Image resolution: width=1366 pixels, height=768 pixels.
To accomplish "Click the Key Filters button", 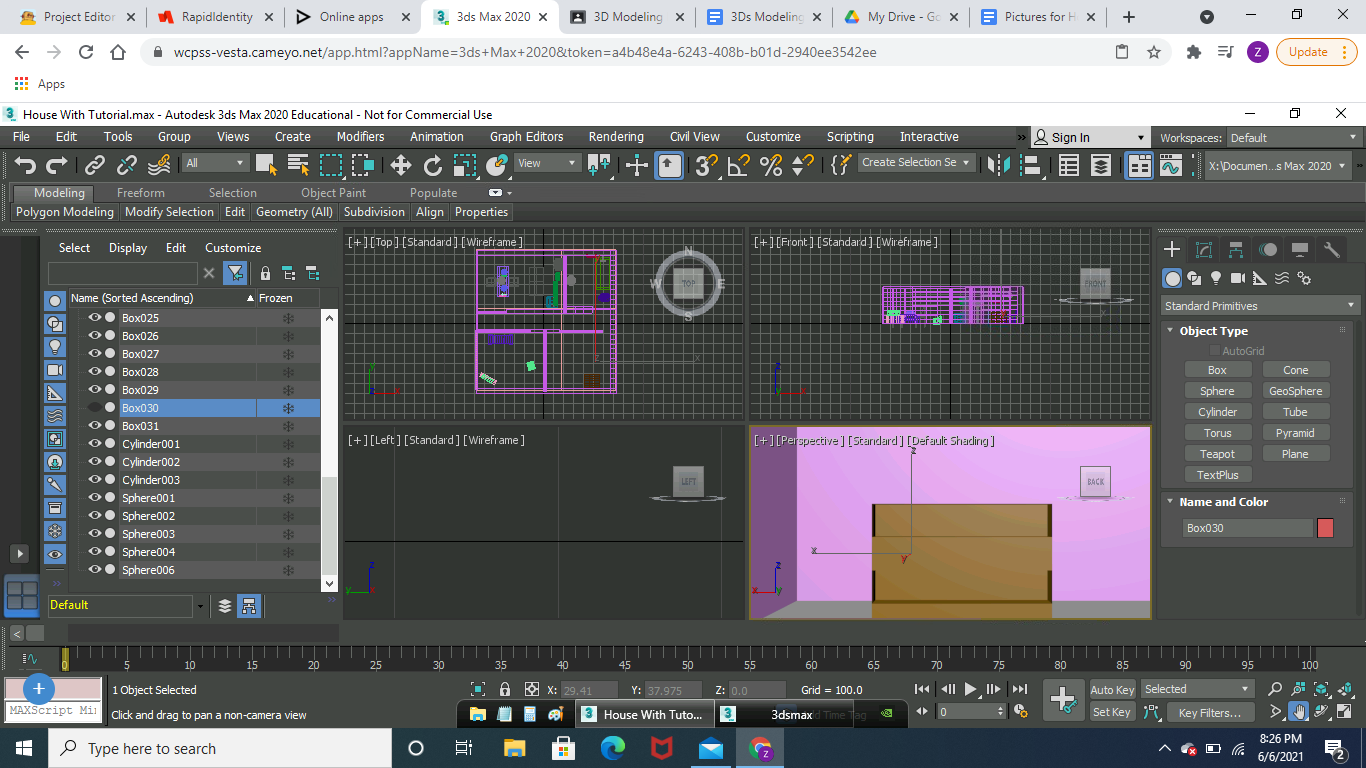I will point(1209,713).
